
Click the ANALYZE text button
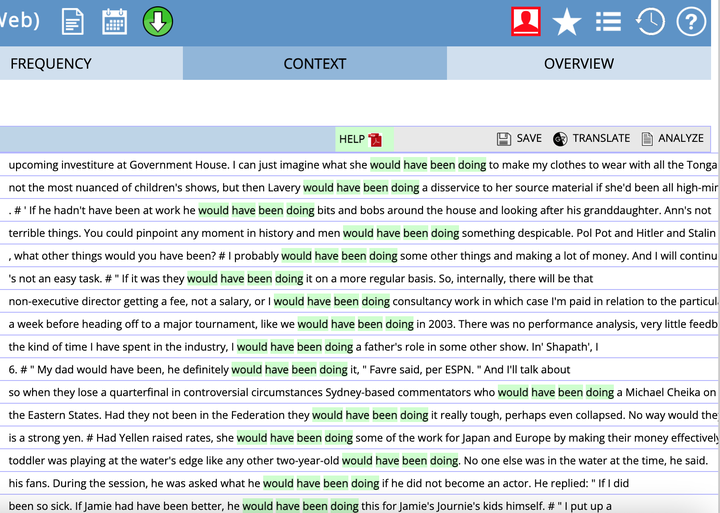tap(681, 138)
